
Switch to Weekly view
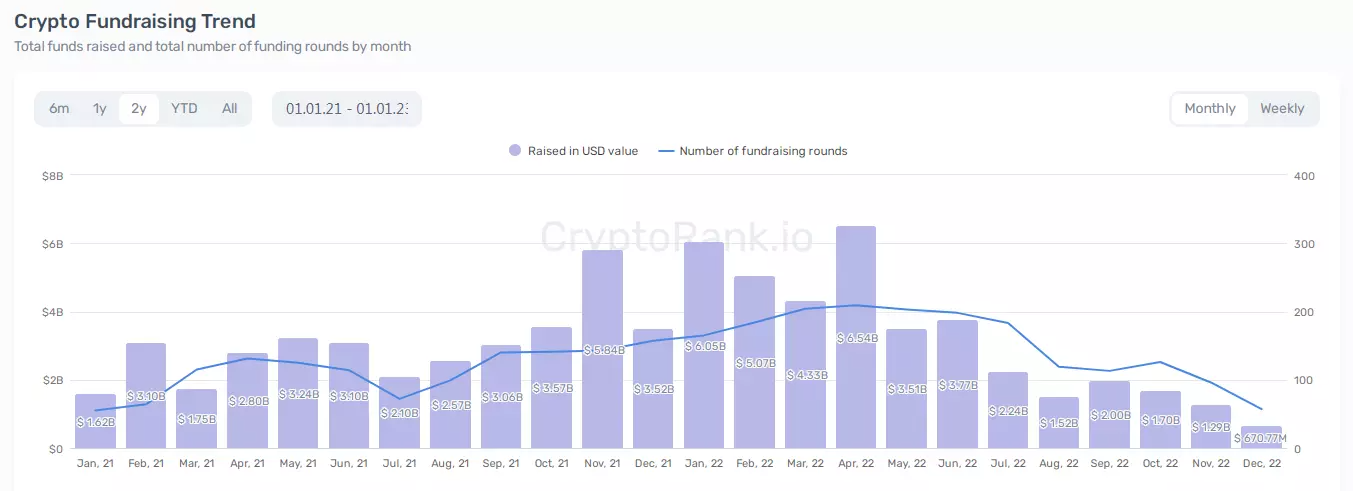(x=1282, y=109)
